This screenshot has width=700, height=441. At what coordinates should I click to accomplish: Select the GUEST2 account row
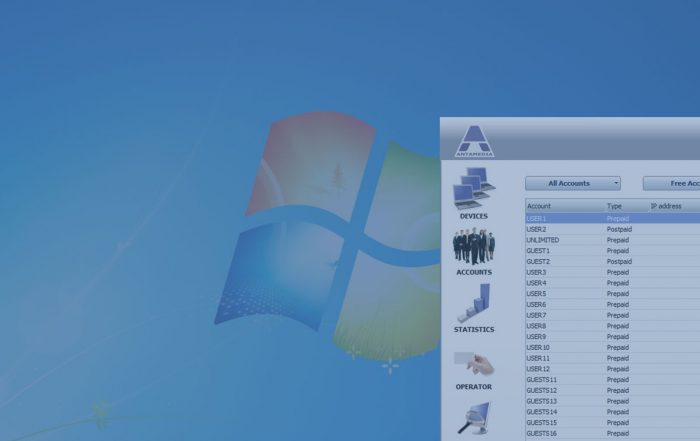[612, 262]
